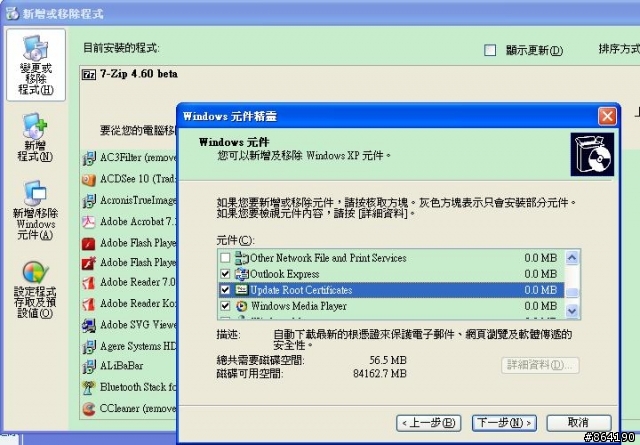Image resolution: width=640 pixels, height=445 pixels.
Task: Click the Update Root Certificates icon
Action: pos(242,290)
